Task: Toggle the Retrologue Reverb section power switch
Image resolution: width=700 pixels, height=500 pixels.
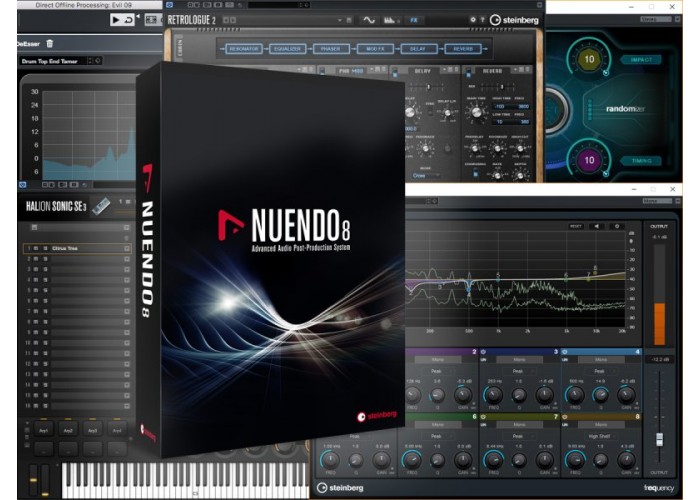Action: (468, 72)
